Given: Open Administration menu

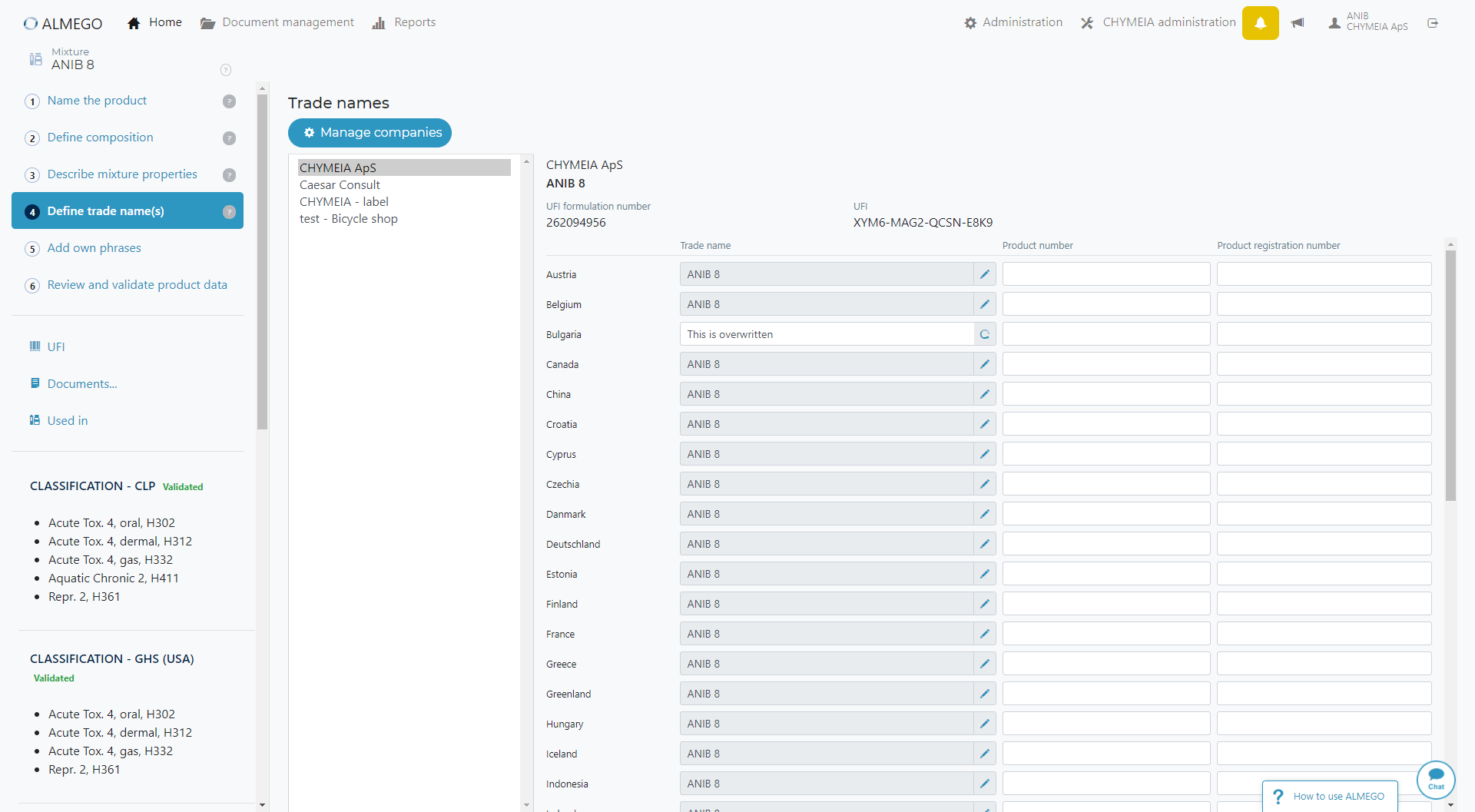Looking at the screenshot, I should [1013, 22].
